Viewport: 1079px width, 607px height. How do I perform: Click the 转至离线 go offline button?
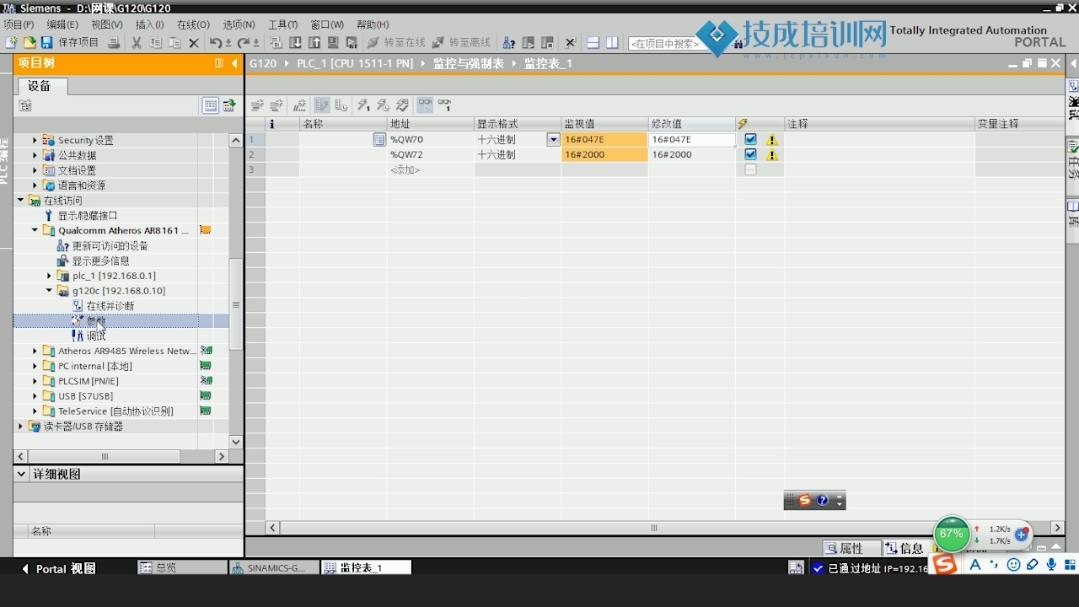[462, 43]
